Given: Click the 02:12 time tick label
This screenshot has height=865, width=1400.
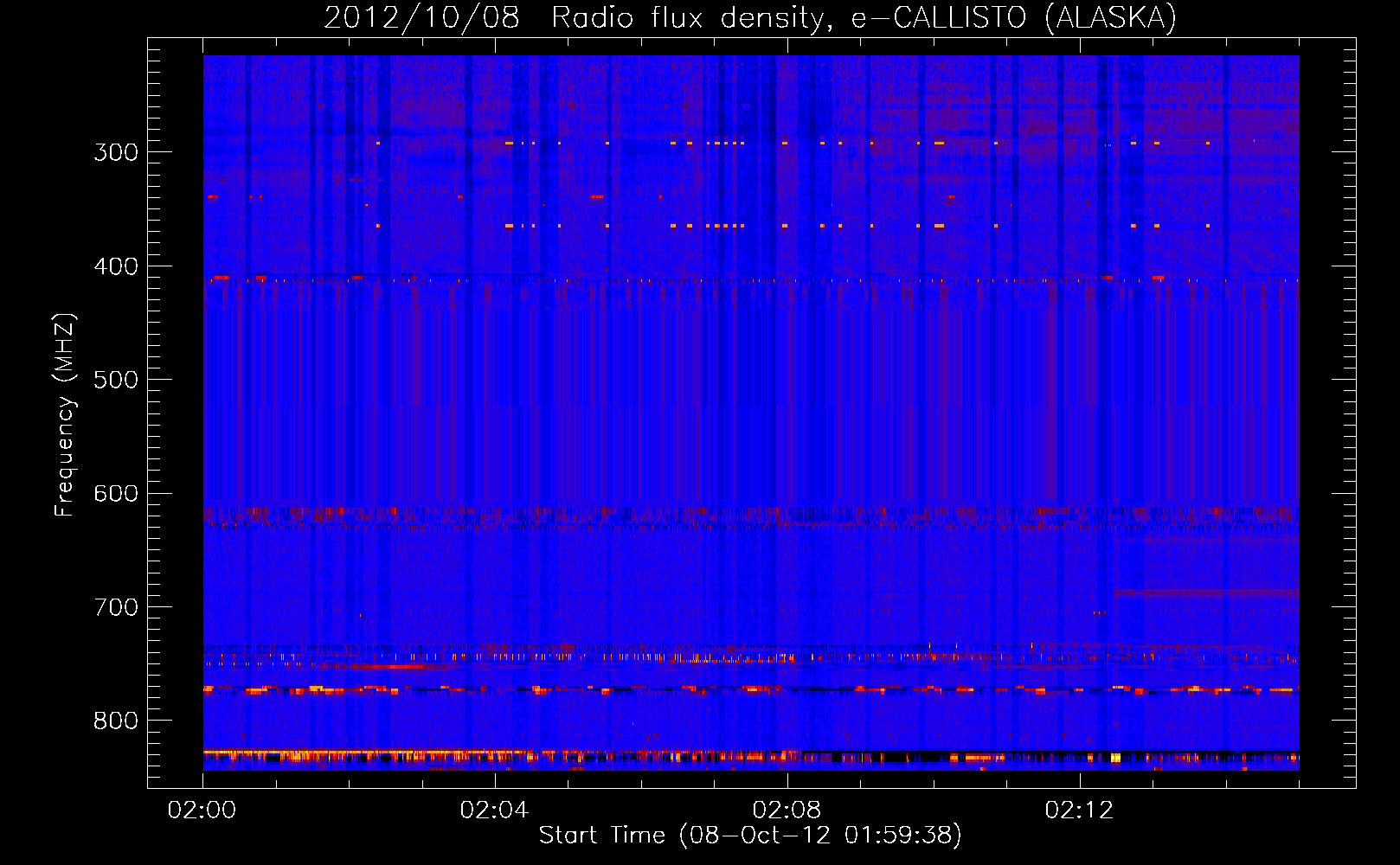Looking at the screenshot, I should [1079, 811].
